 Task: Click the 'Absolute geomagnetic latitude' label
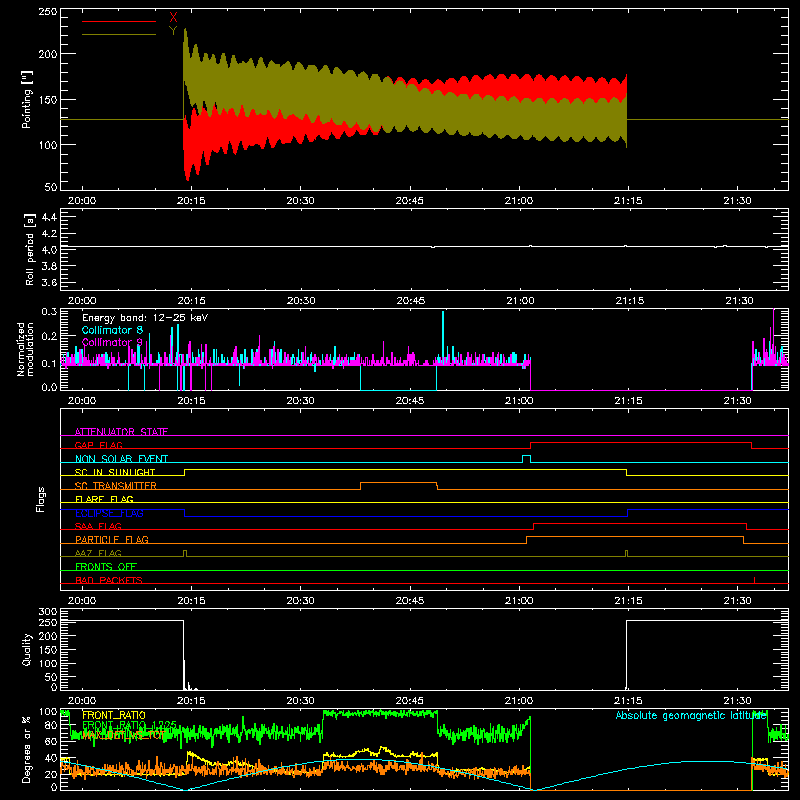691,715
